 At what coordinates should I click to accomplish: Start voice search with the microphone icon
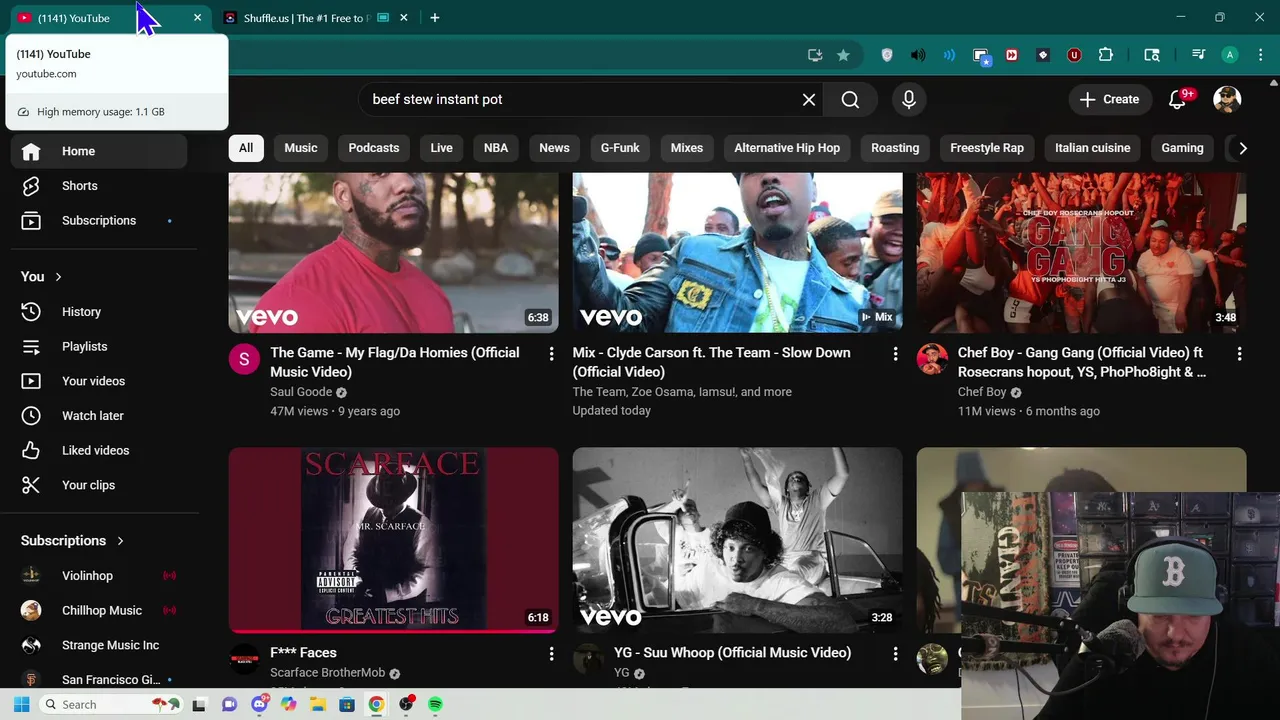pos(908,99)
